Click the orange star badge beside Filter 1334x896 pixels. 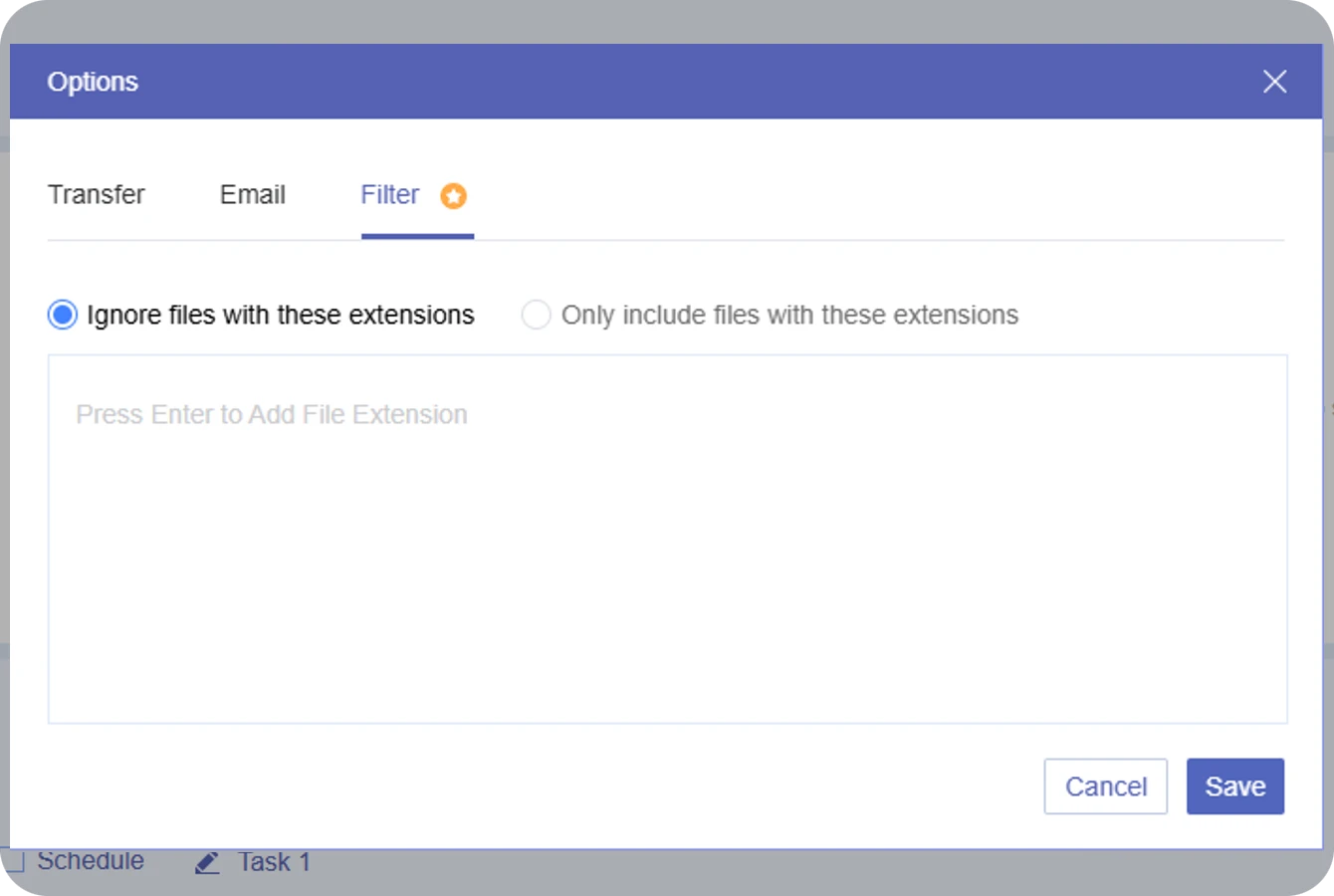453,196
